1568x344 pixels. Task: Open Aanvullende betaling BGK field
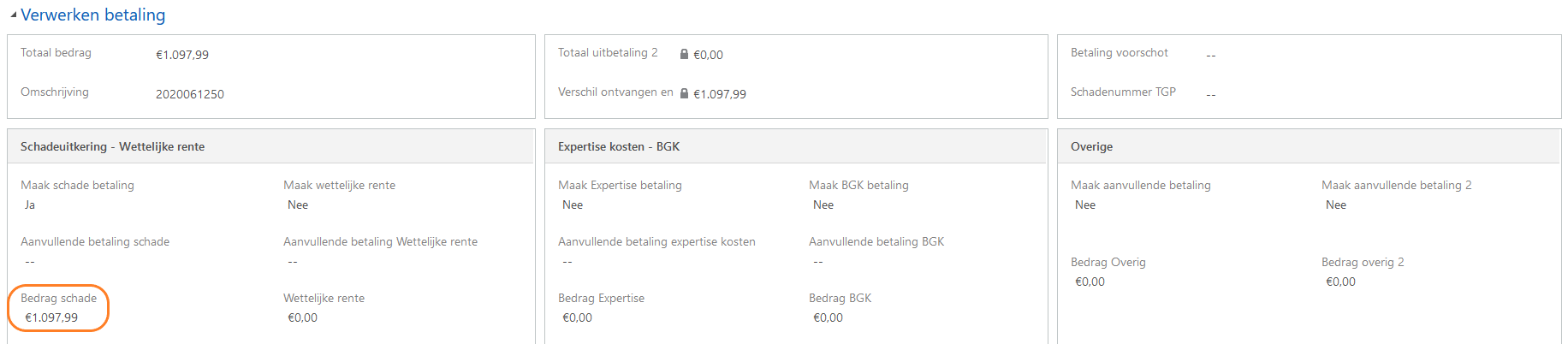pos(818,262)
